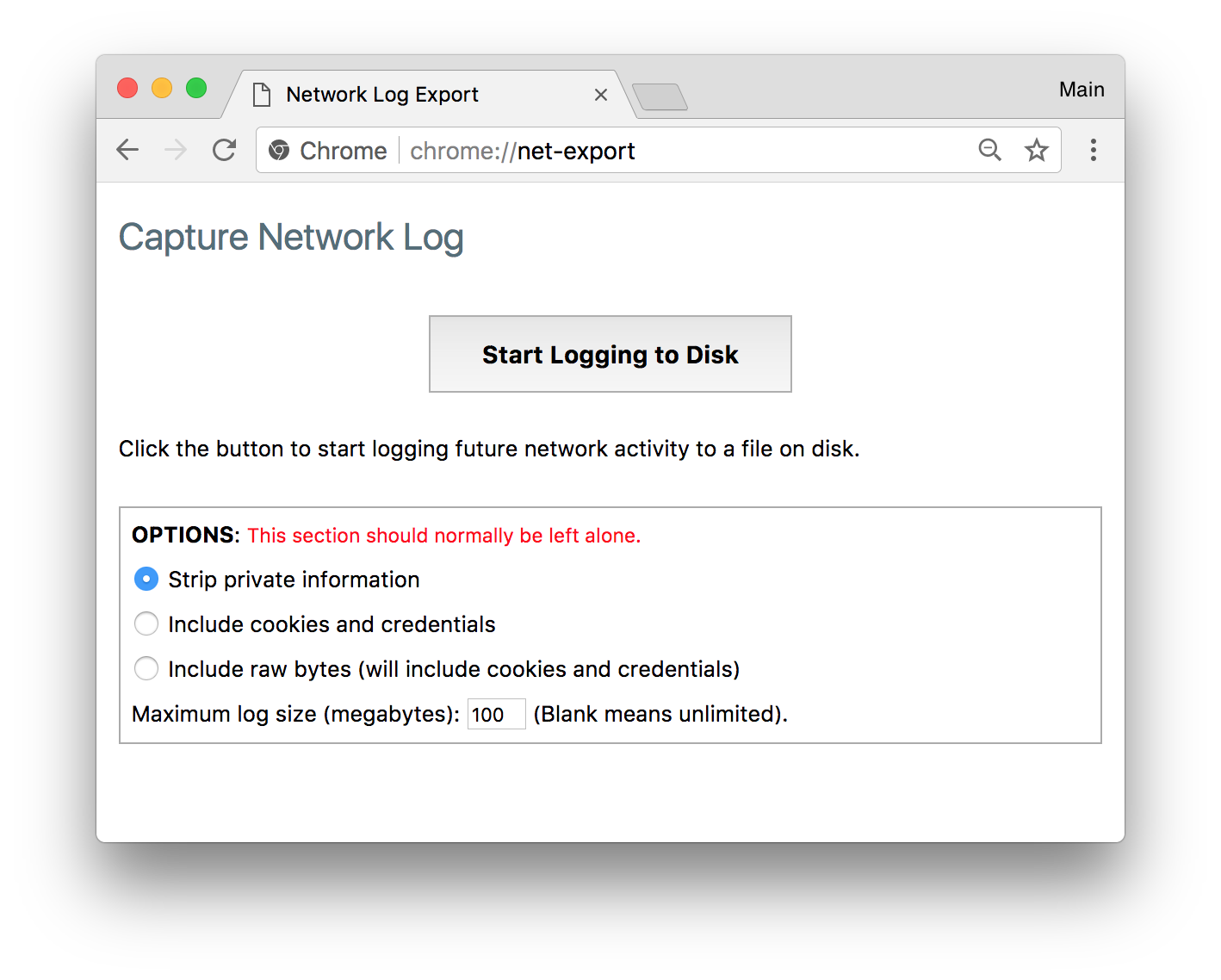The height and width of the screenshot is (980, 1221).
Task: Click the OPTIONS section warning text
Action: pos(443,535)
